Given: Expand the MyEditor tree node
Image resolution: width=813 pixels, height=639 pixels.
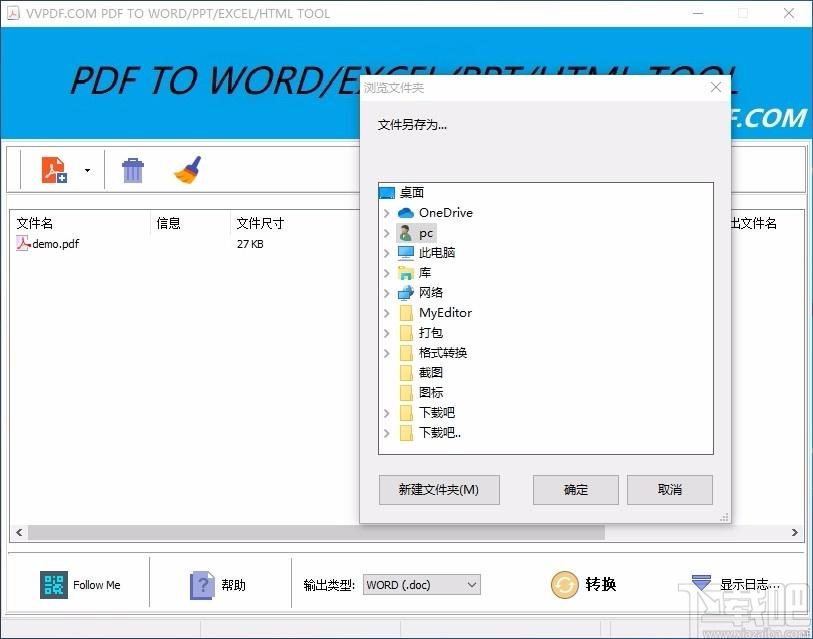Looking at the screenshot, I should tap(386, 313).
